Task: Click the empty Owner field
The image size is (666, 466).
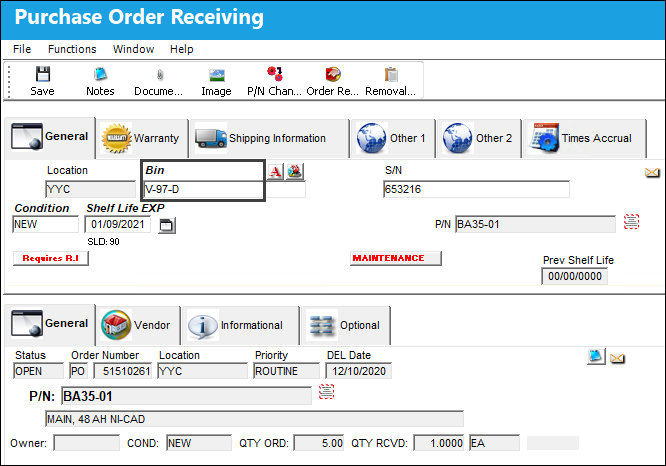Action: [x=87, y=443]
